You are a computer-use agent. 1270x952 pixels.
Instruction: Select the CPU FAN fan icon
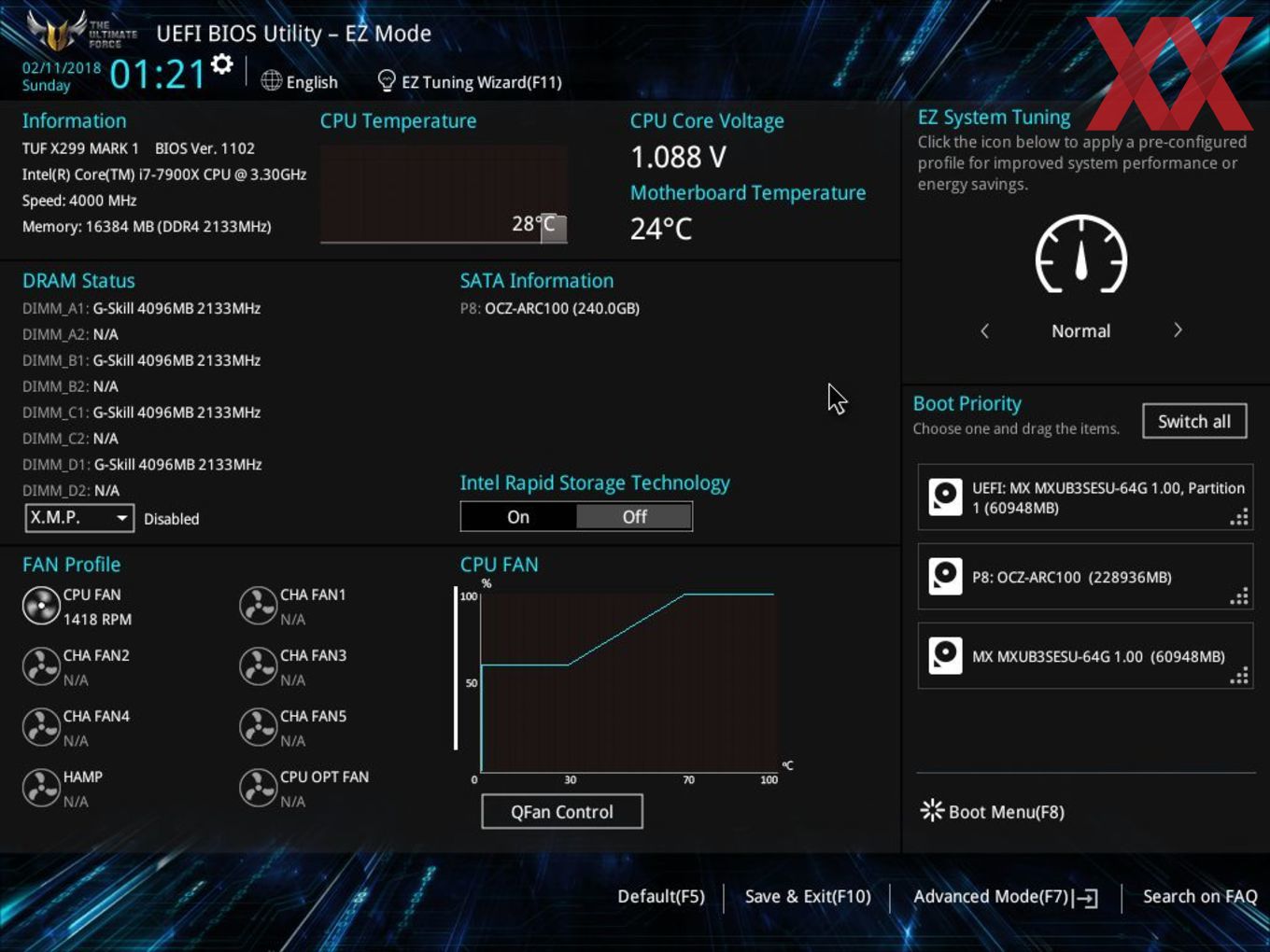(x=41, y=607)
